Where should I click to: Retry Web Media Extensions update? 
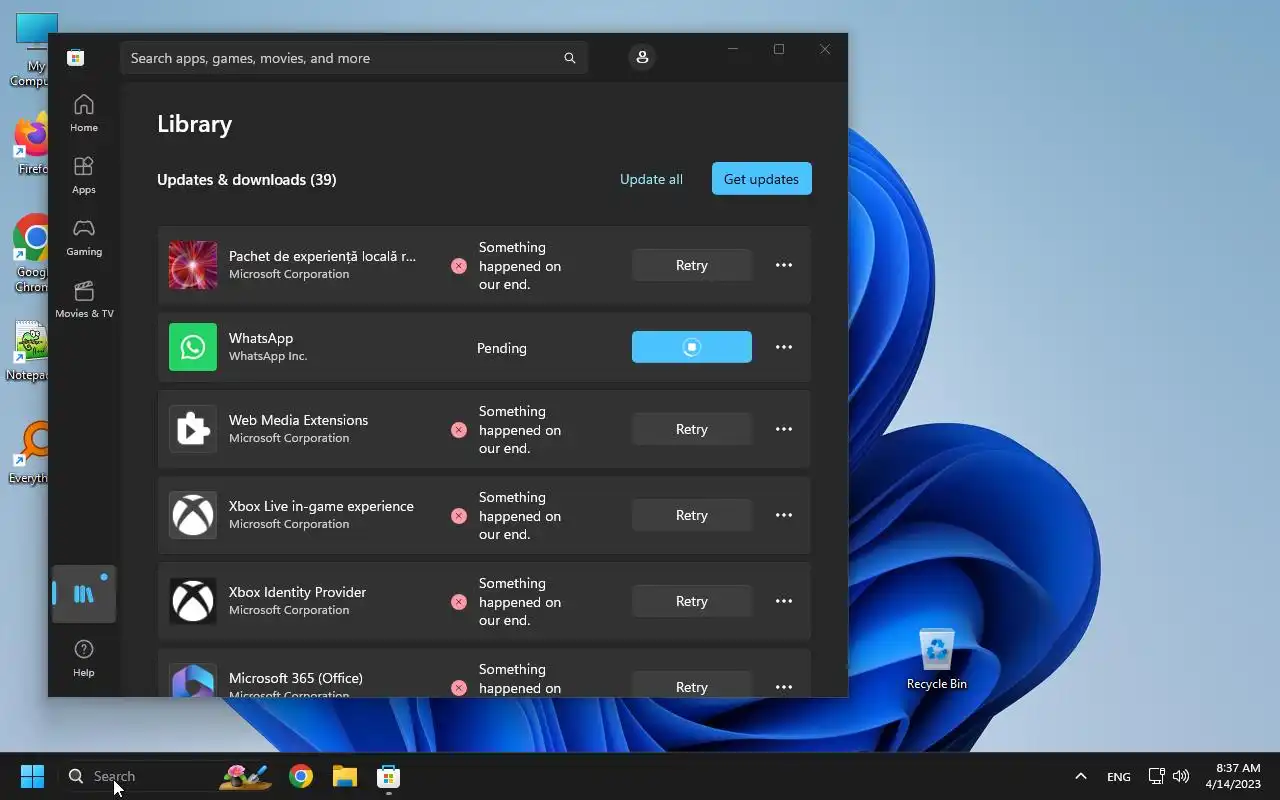coord(691,429)
